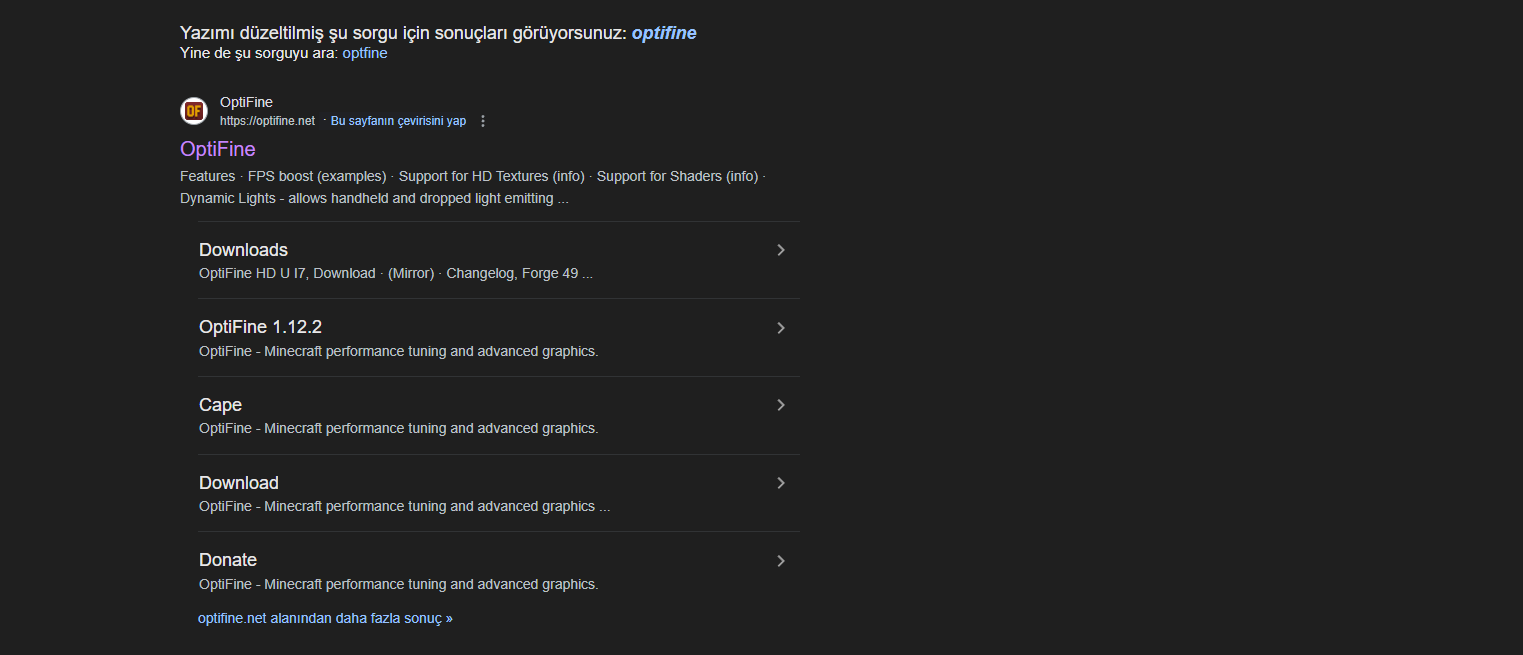Image resolution: width=1523 pixels, height=655 pixels.
Task: Open the Donate sitelink
Action: 228,560
